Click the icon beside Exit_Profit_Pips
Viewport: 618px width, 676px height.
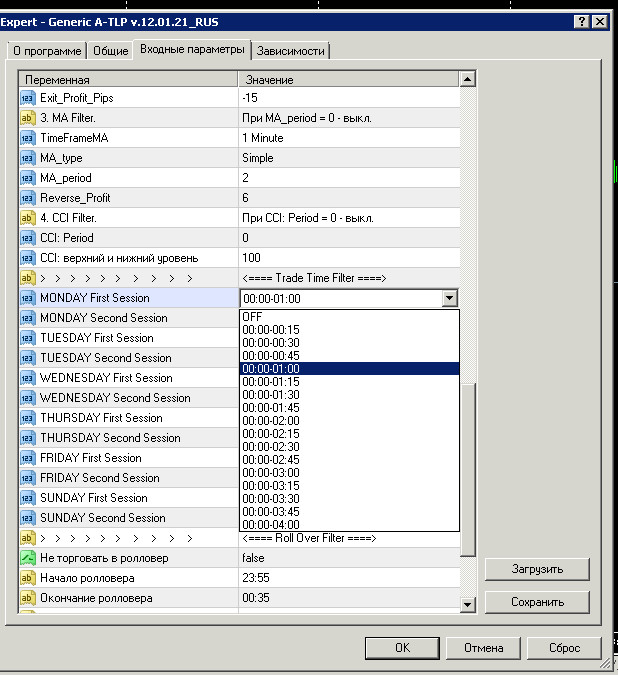pos(27,98)
